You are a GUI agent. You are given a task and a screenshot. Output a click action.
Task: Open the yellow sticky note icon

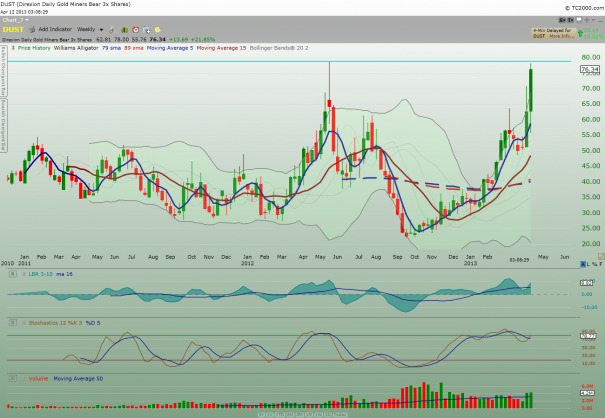click(x=158, y=30)
